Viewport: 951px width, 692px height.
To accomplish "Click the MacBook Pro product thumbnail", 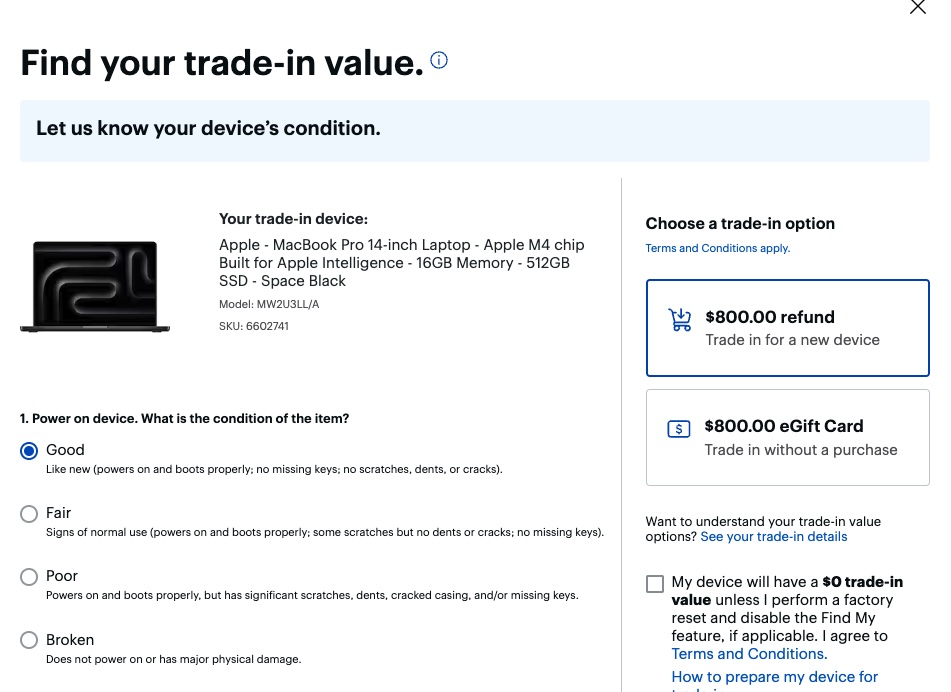I will pos(95,286).
